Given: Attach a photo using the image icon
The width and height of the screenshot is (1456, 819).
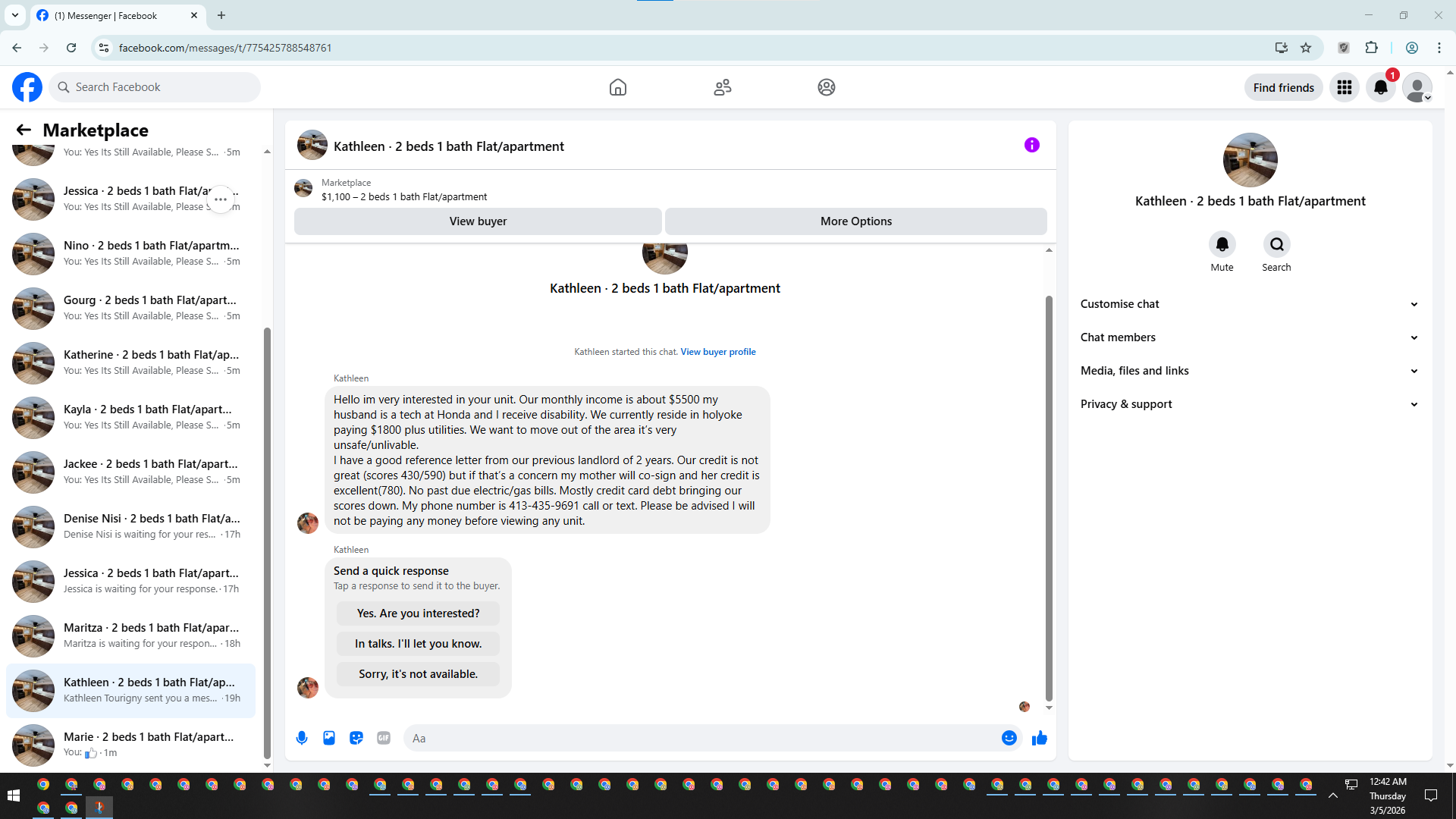Looking at the screenshot, I should point(329,738).
